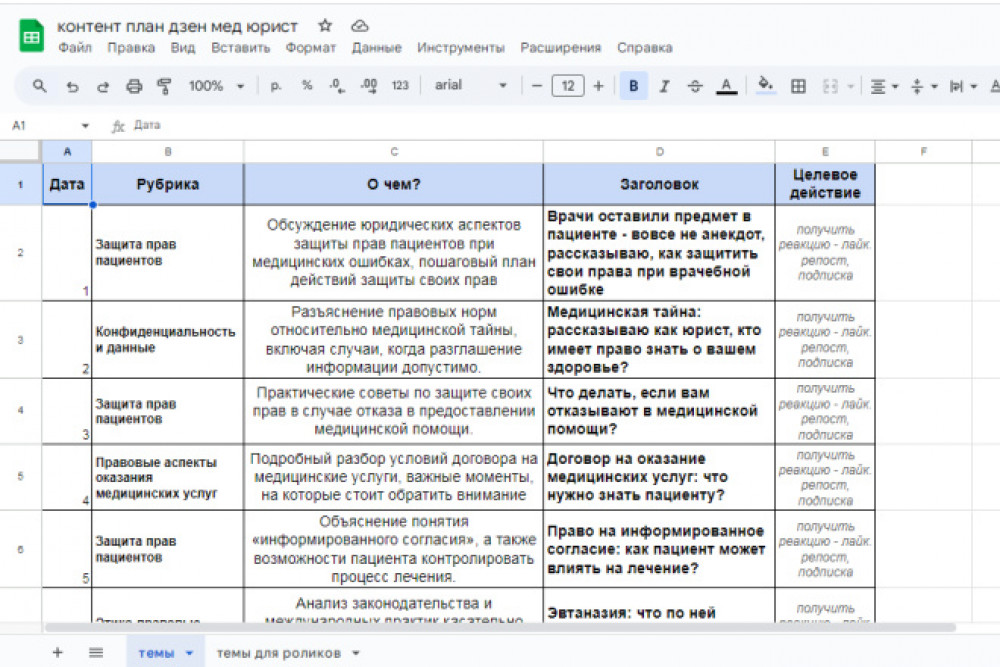Screen dimensions: 1000x667
Task: Select column A header
Action: (x=67, y=151)
